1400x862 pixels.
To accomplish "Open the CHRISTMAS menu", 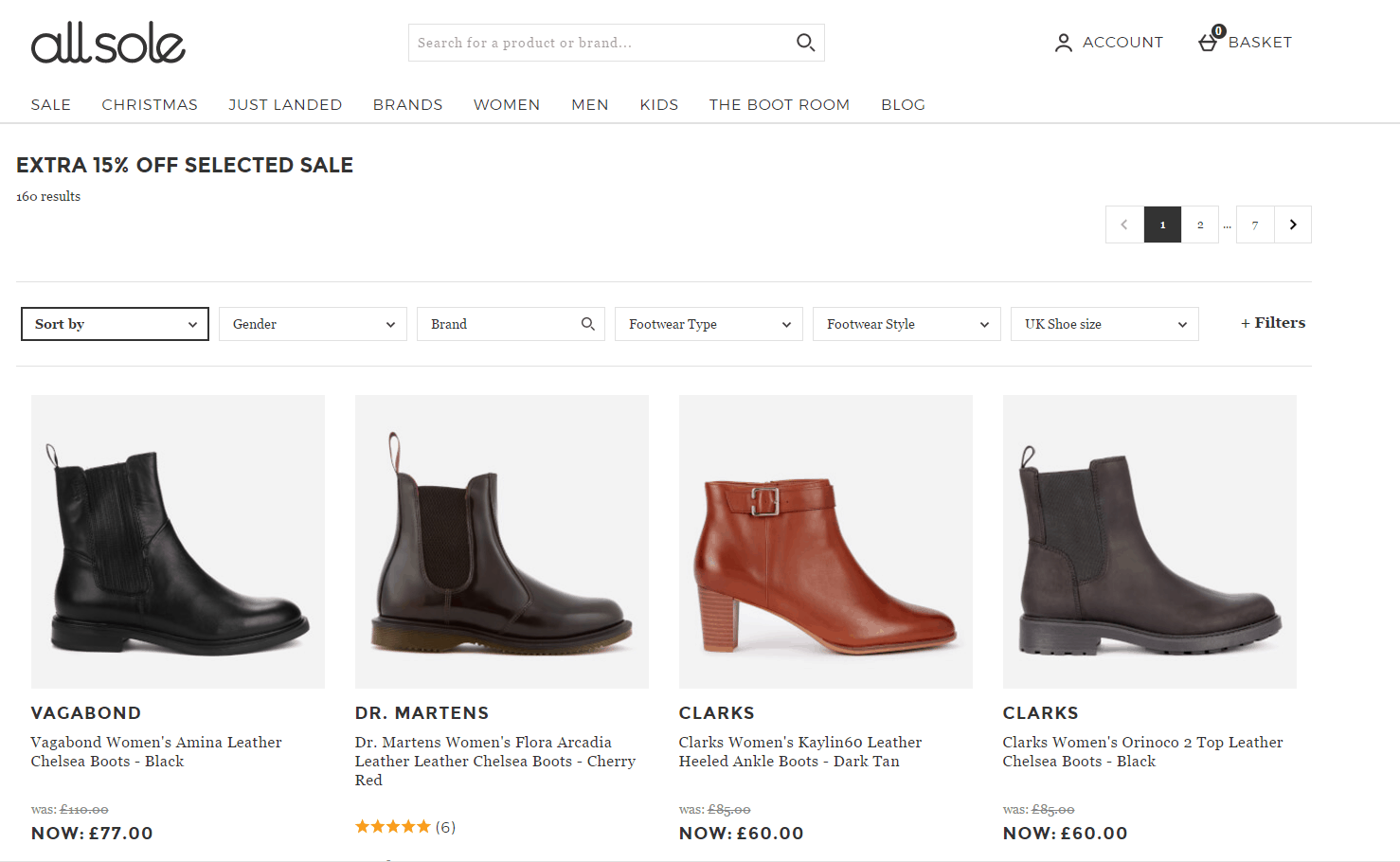I will coord(150,105).
